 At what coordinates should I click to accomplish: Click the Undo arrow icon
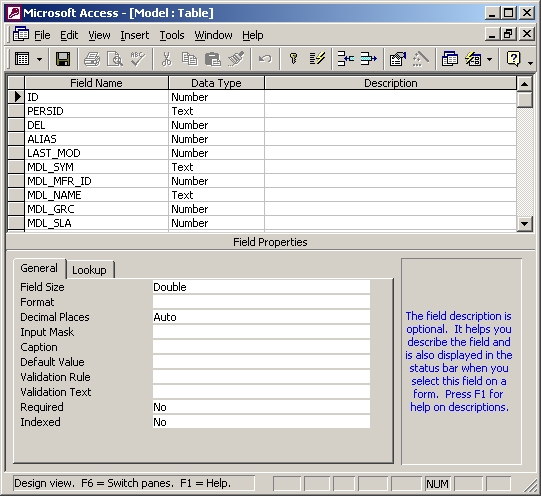point(265,59)
